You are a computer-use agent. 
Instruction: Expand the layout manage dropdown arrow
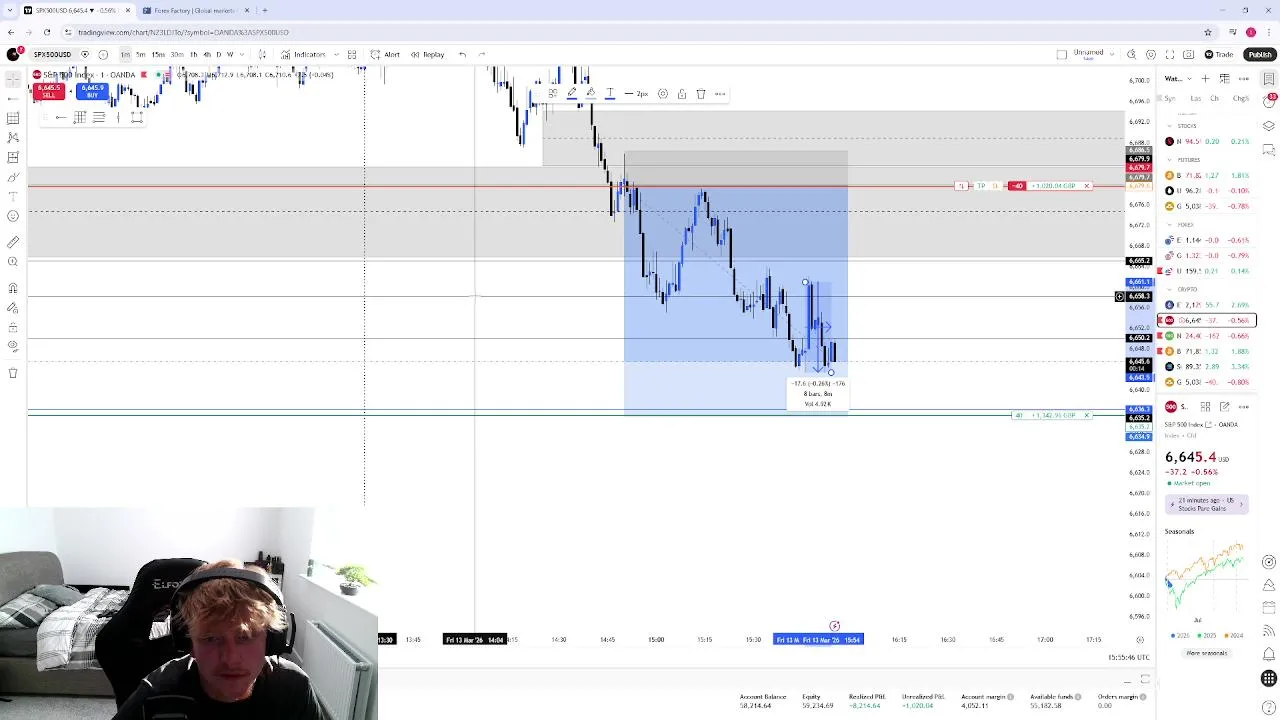[1112, 54]
